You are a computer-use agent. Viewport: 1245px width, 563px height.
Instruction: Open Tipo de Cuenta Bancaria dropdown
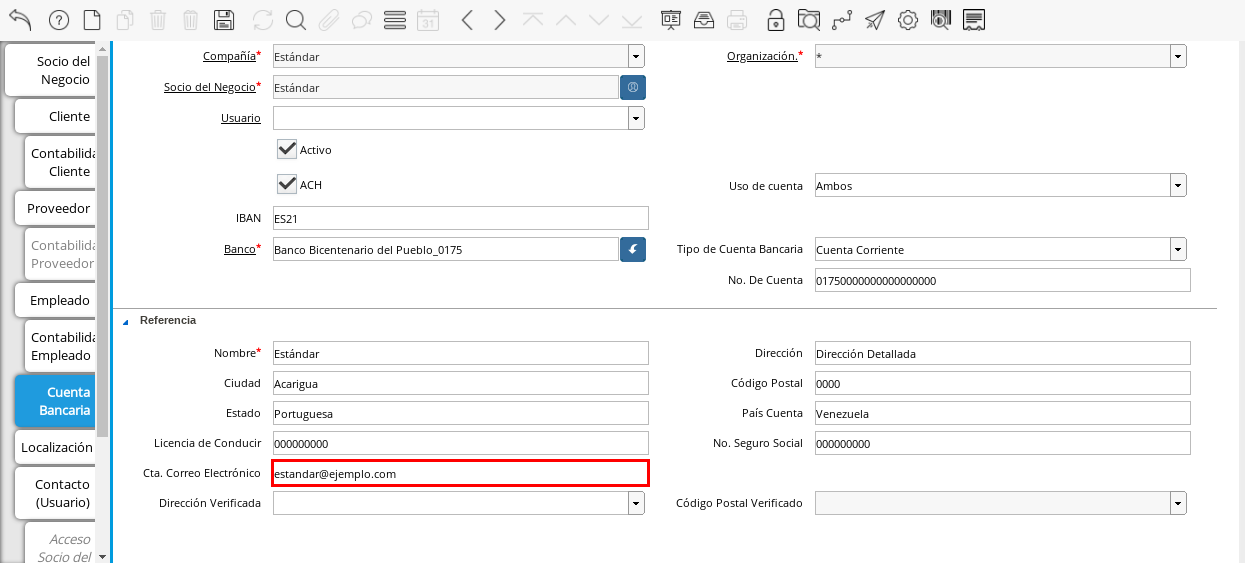point(1178,249)
